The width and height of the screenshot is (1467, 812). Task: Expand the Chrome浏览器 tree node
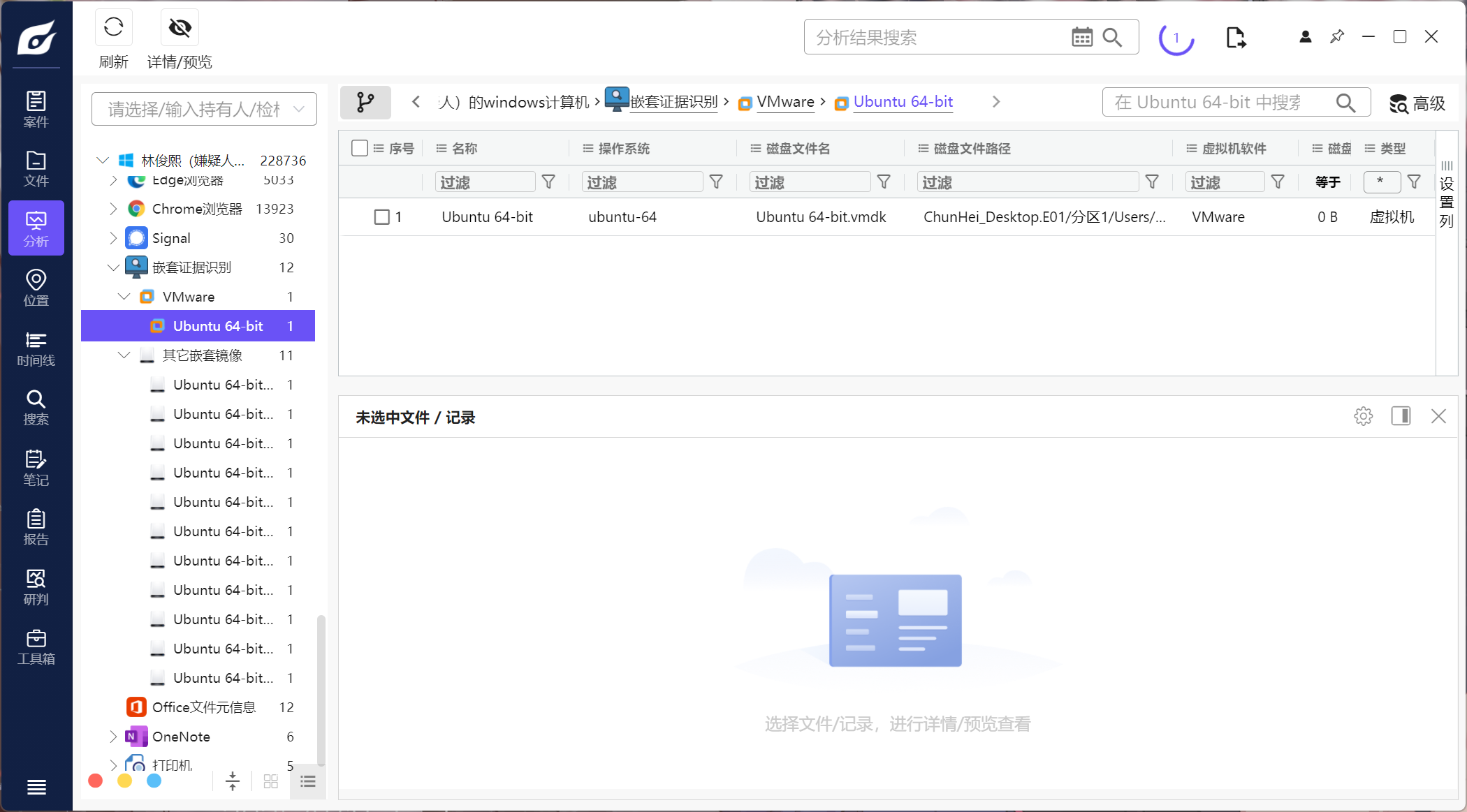click(x=113, y=209)
